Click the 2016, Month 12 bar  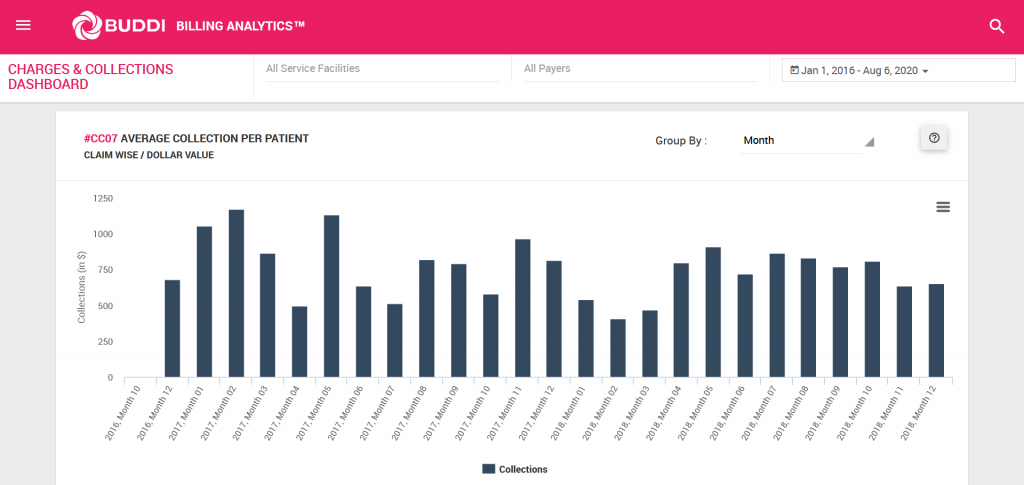click(x=172, y=328)
